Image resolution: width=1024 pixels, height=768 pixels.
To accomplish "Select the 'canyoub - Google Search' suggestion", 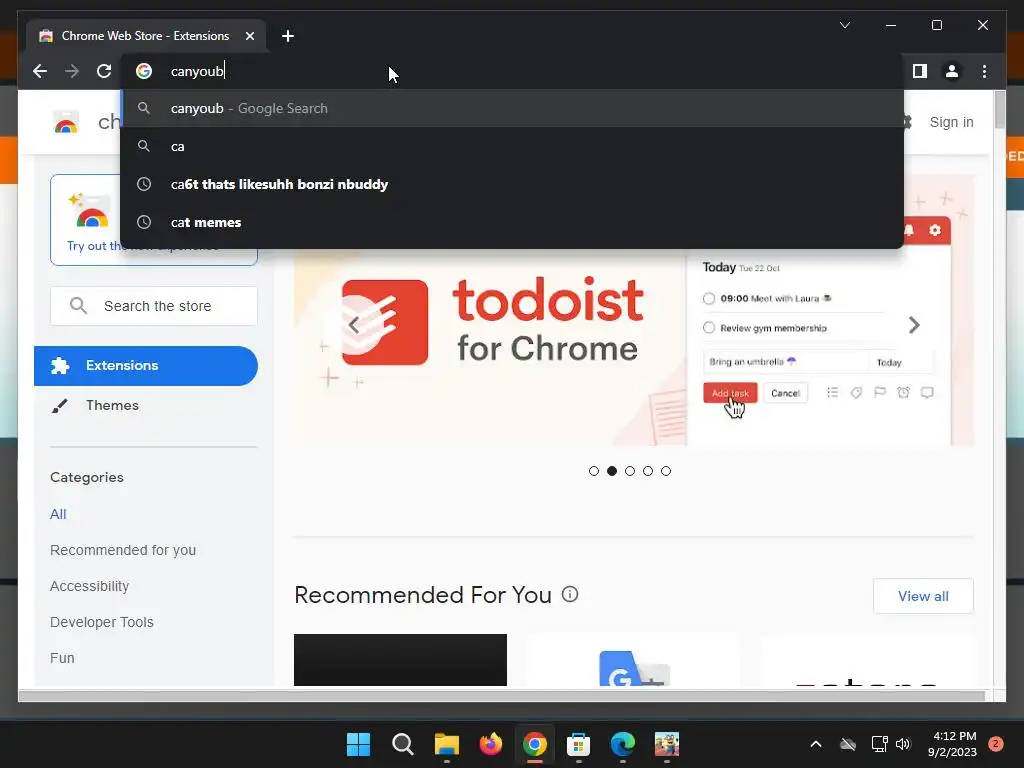I will 512,108.
